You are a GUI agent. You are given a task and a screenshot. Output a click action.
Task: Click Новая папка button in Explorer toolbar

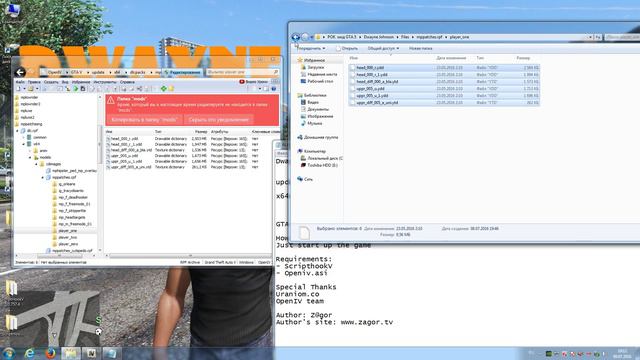(x=420, y=49)
